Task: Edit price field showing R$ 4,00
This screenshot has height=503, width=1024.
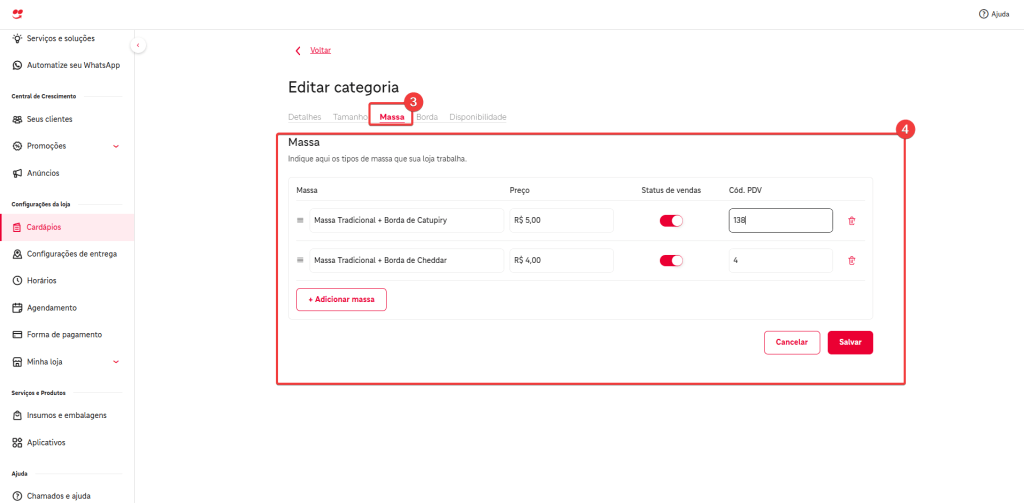Action: 560,261
